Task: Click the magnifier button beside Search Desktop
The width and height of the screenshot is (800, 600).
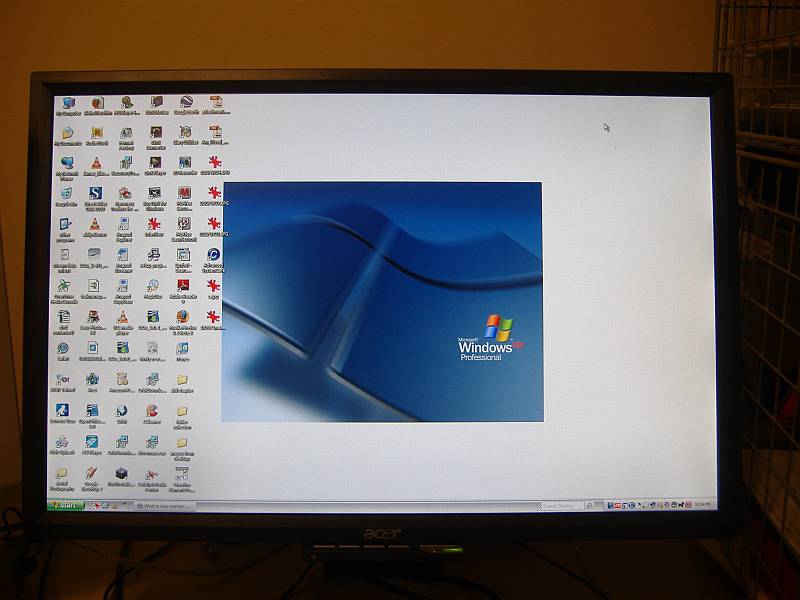Action: (x=589, y=506)
